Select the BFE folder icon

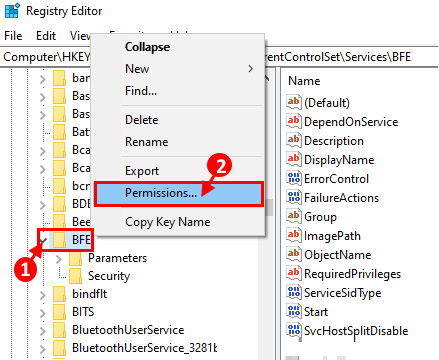click(x=60, y=240)
